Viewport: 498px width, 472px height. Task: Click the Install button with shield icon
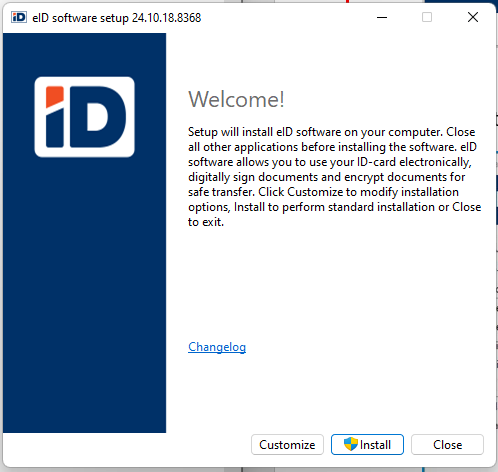click(367, 444)
